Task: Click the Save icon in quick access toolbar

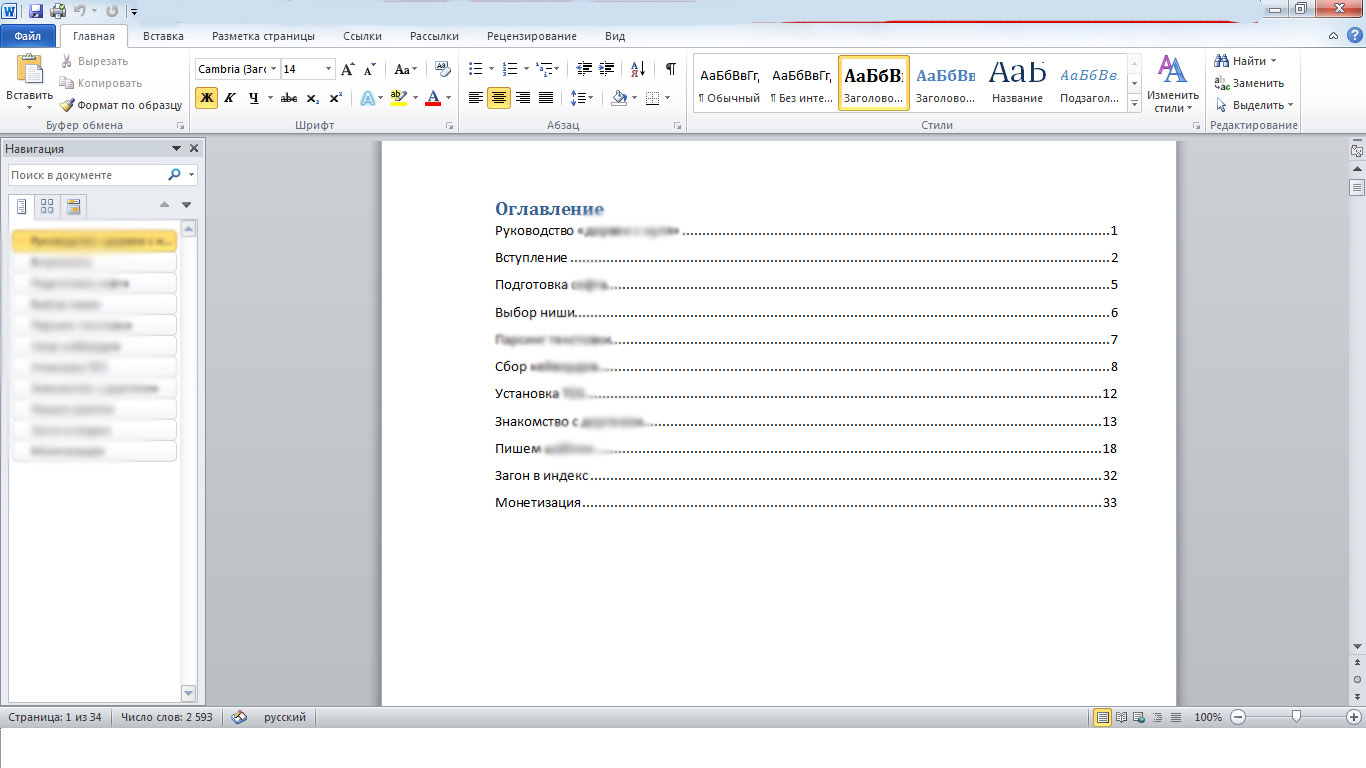Action: [x=36, y=11]
